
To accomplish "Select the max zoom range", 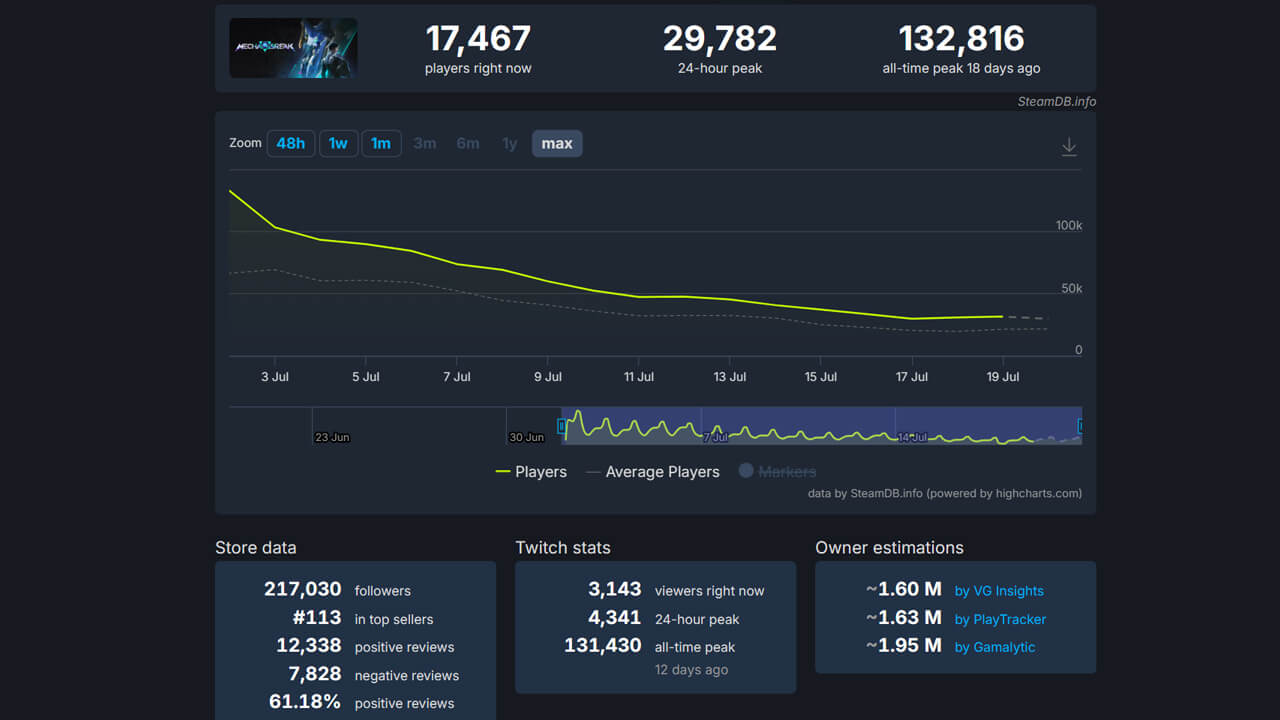I will (557, 143).
